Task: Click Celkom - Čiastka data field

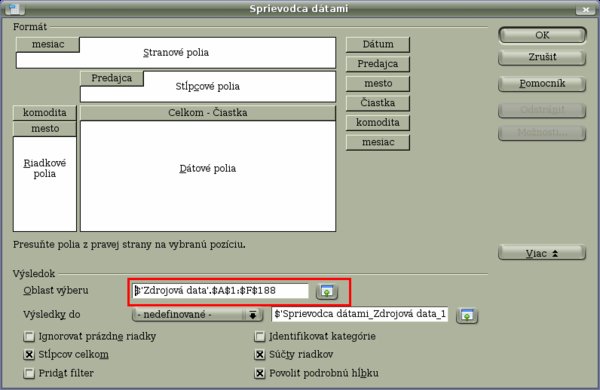Action: point(208,113)
